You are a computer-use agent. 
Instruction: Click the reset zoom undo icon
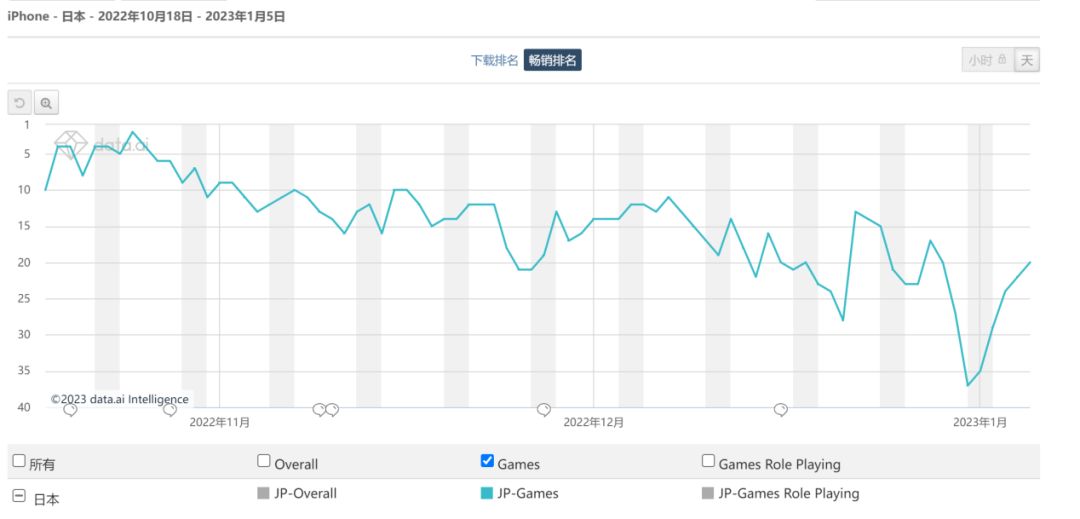[x=20, y=103]
